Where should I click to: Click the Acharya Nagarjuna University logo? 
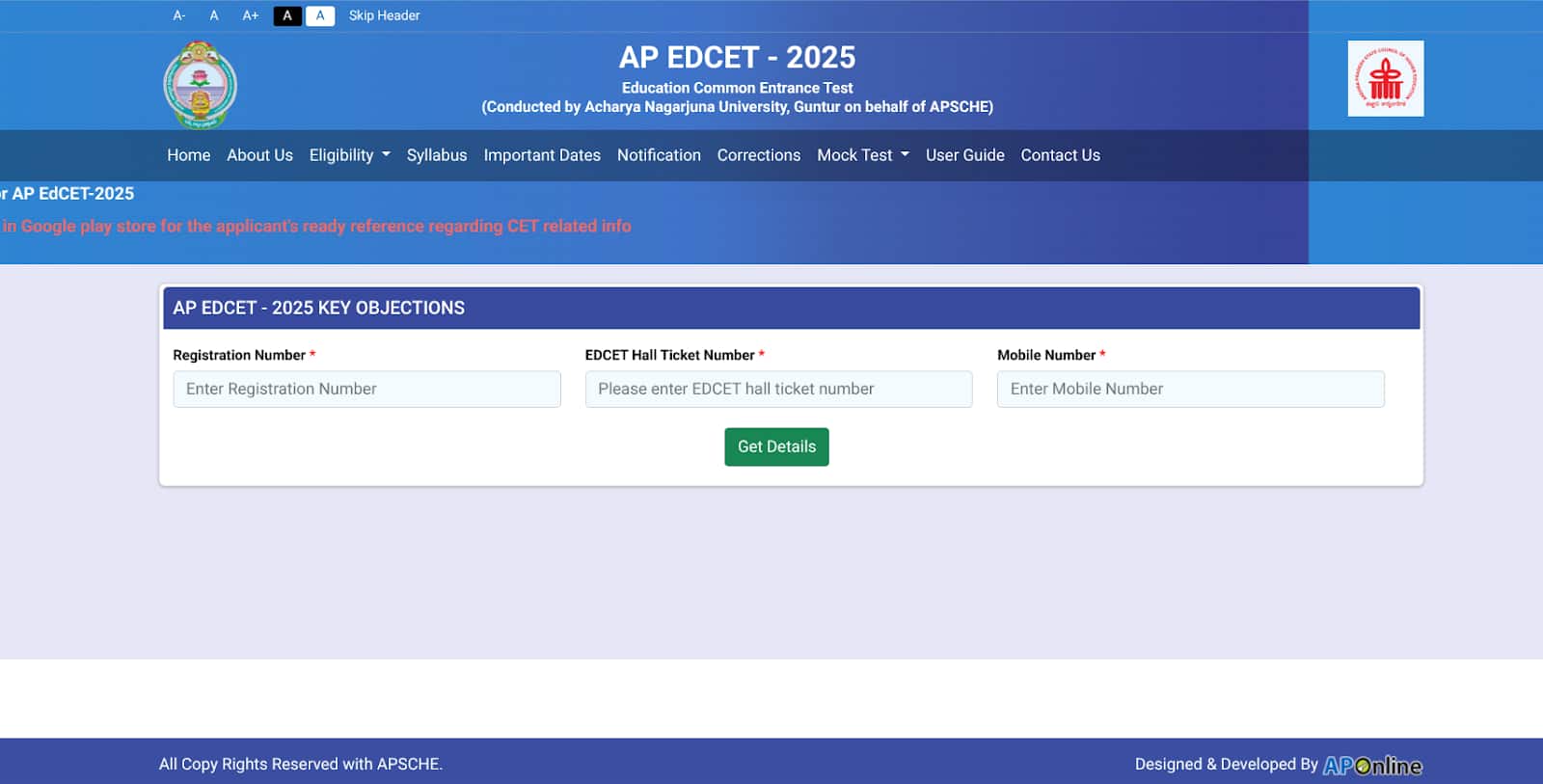click(200, 85)
